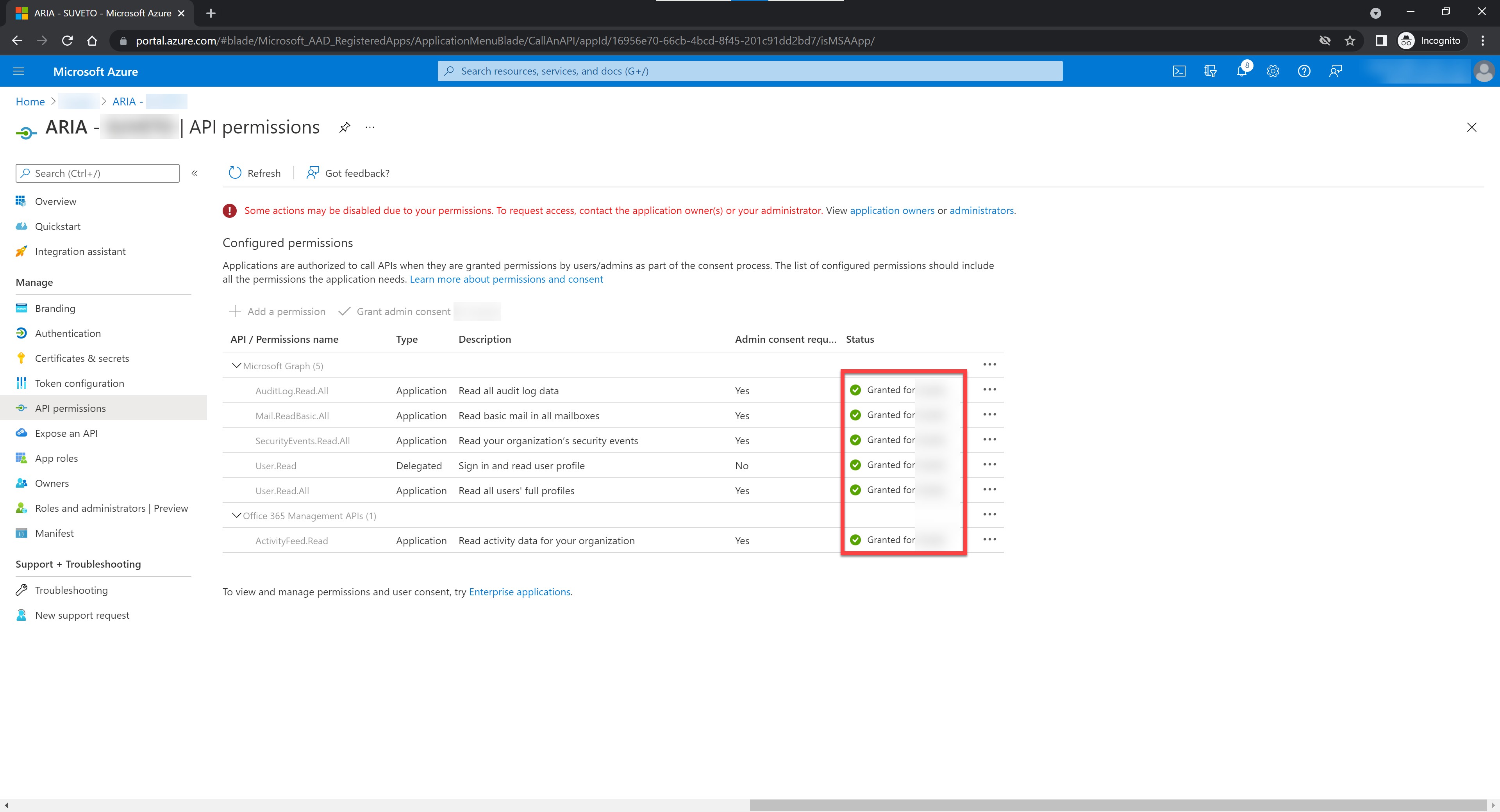The width and height of the screenshot is (1500, 812).
Task: Click the help question mark icon
Action: pos(1304,71)
